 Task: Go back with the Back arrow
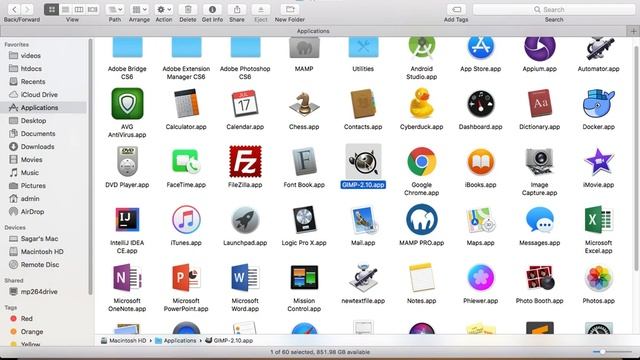14,9
